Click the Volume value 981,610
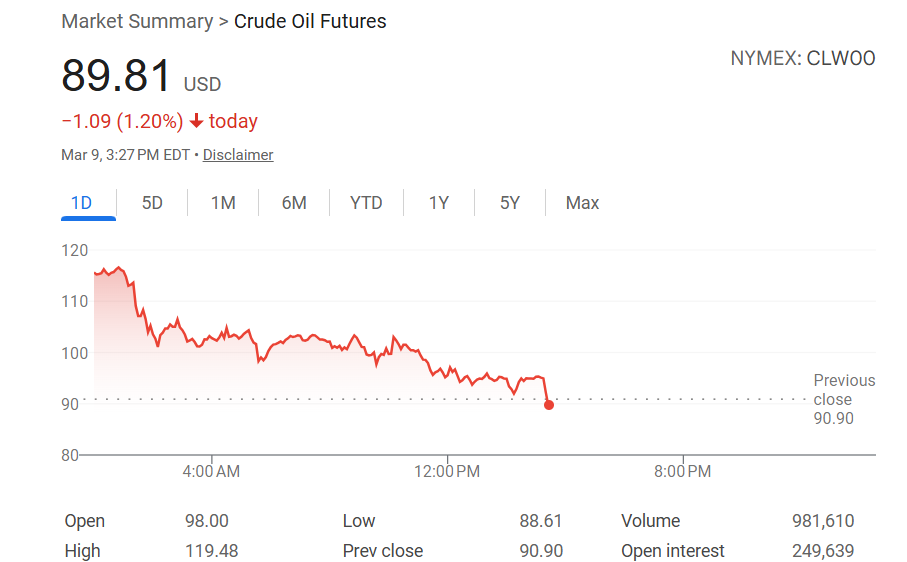907x562 pixels. 822,521
